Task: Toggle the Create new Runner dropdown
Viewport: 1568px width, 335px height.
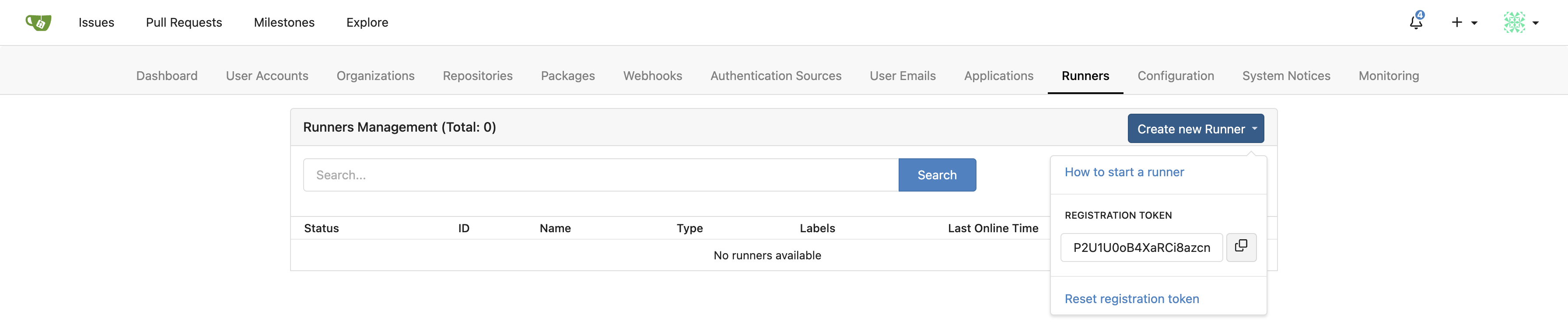Action: 1195,129
